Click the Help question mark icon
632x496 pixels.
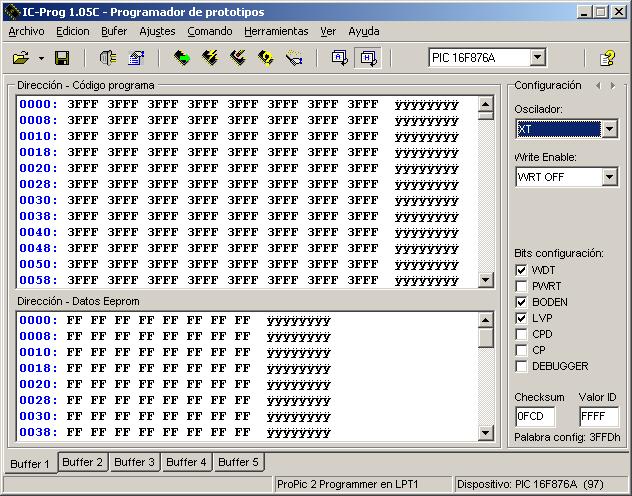606,58
